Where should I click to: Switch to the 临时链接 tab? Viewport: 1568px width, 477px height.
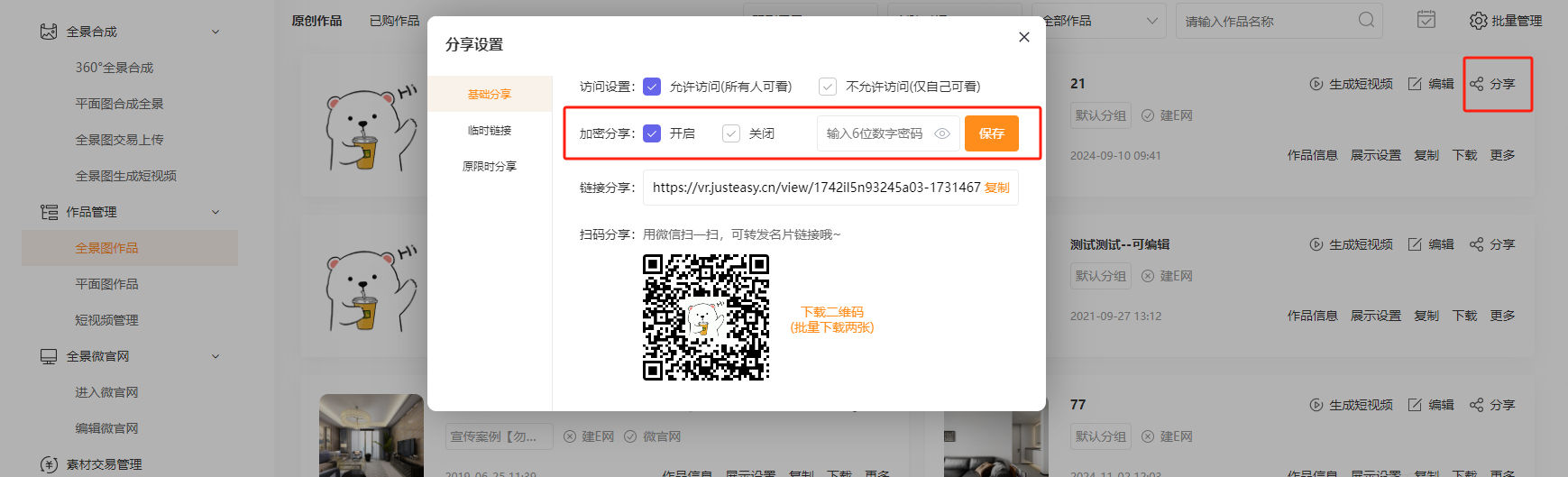click(490, 130)
